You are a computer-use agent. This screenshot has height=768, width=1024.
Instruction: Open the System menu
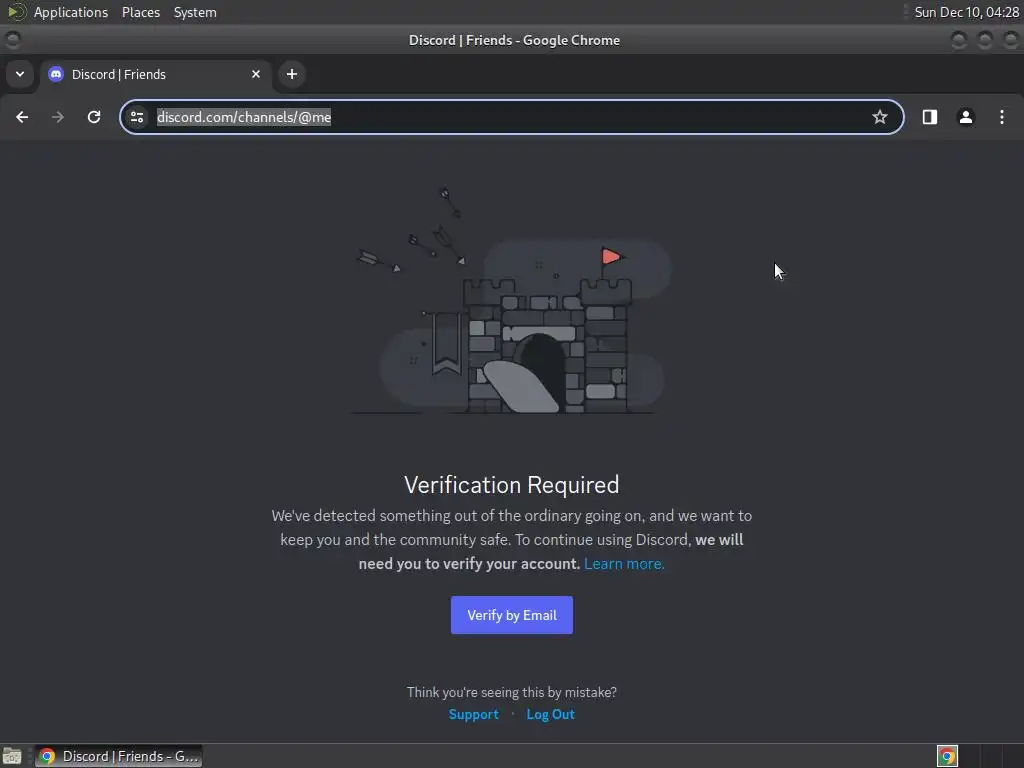pyautogui.click(x=195, y=12)
